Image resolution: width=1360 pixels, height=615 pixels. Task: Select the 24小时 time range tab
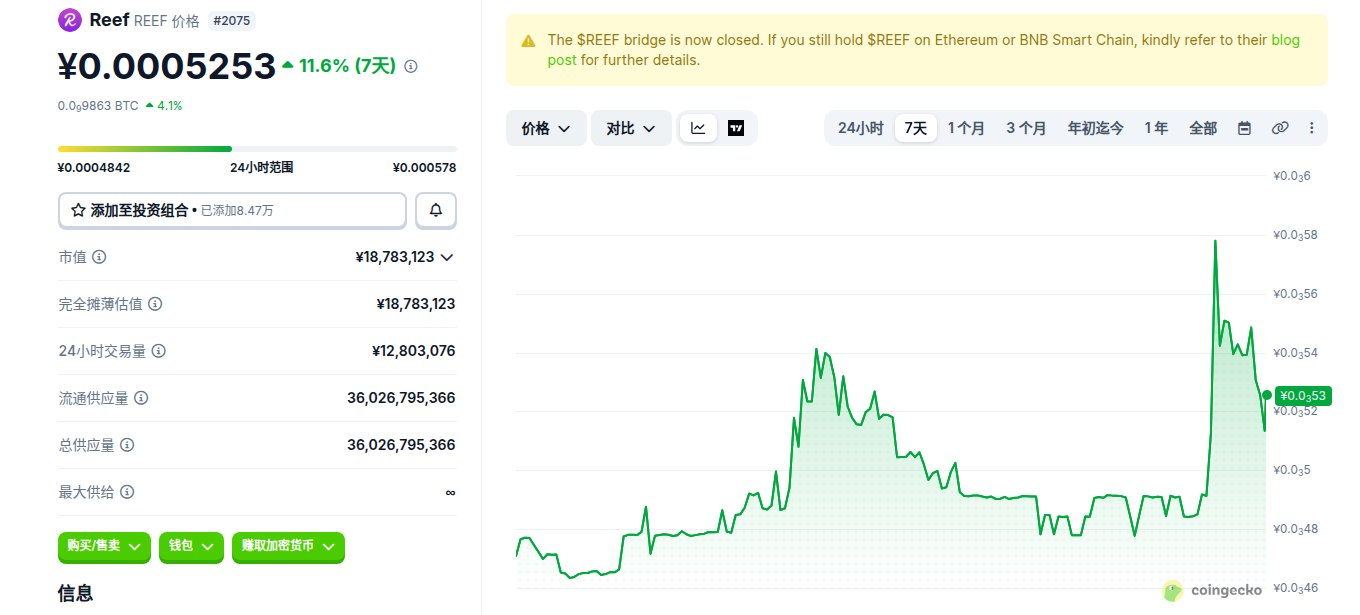(860, 128)
